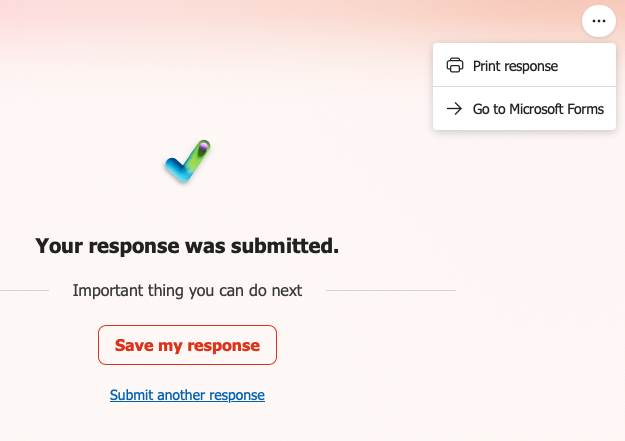
Task: Click the "Your response was submitted." heading
Action: (x=187, y=245)
